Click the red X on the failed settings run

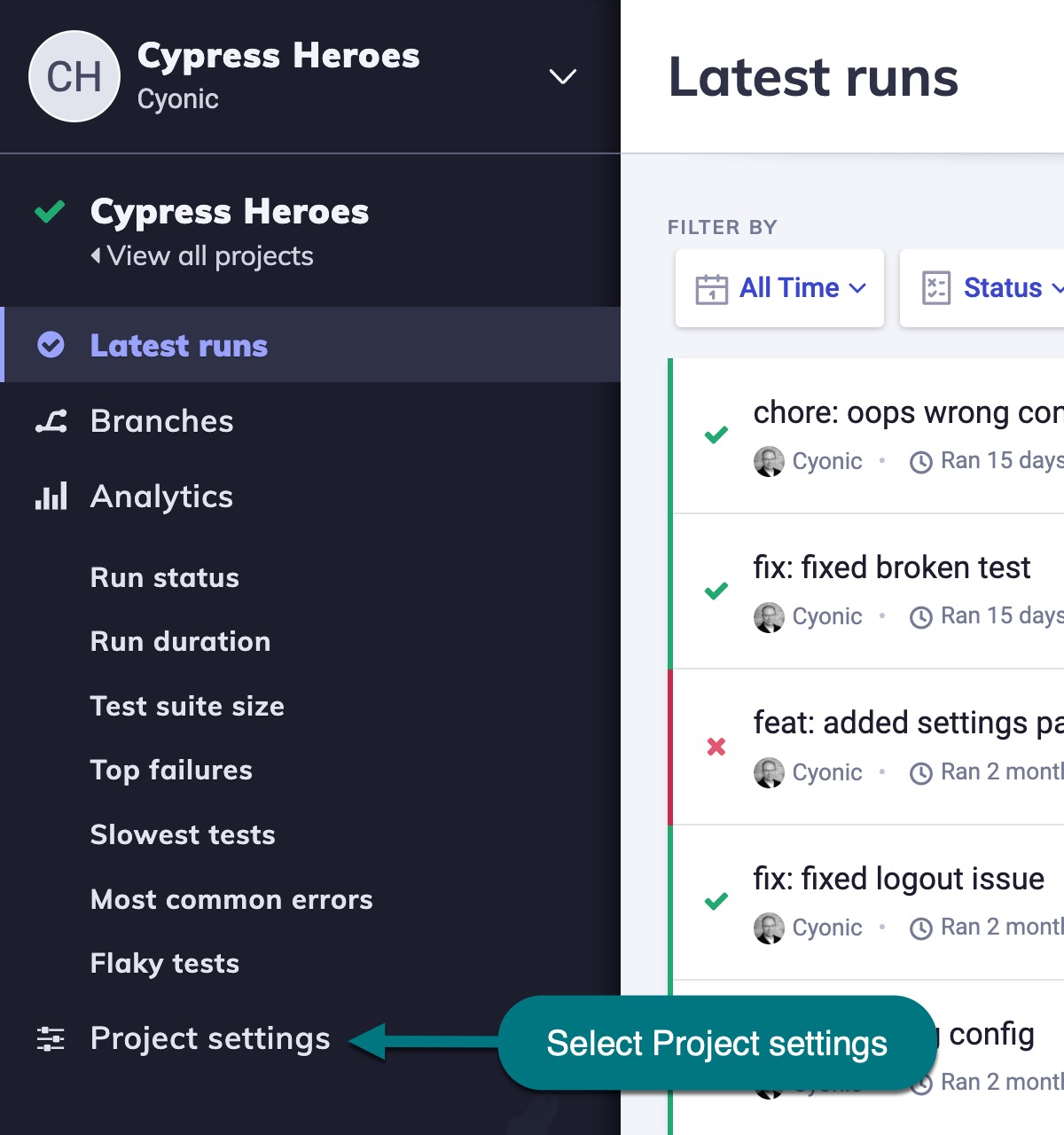pyautogui.click(x=716, y=748)
